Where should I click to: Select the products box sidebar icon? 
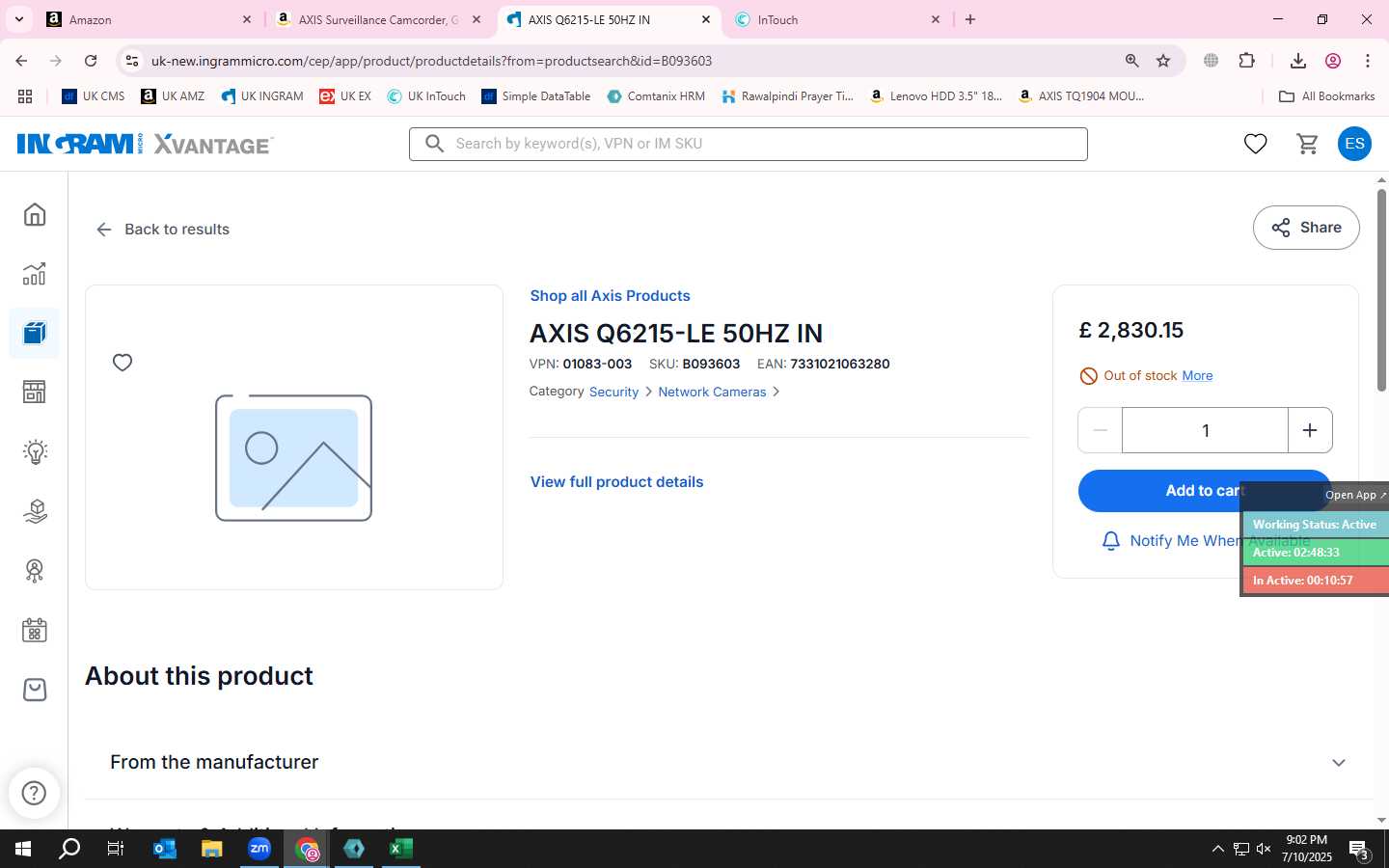tap(35, 334)
